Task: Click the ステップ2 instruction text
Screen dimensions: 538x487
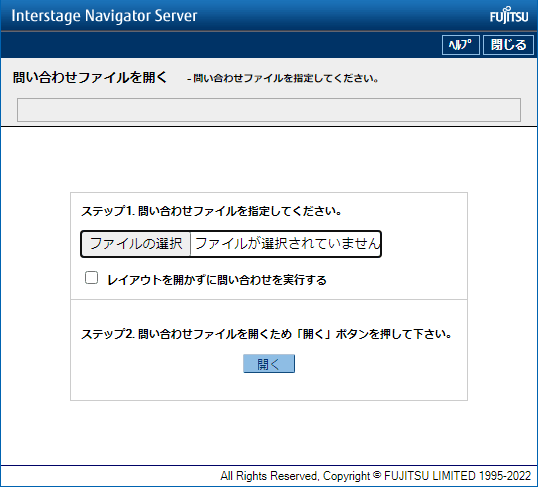Action: (x=266, y=334)
